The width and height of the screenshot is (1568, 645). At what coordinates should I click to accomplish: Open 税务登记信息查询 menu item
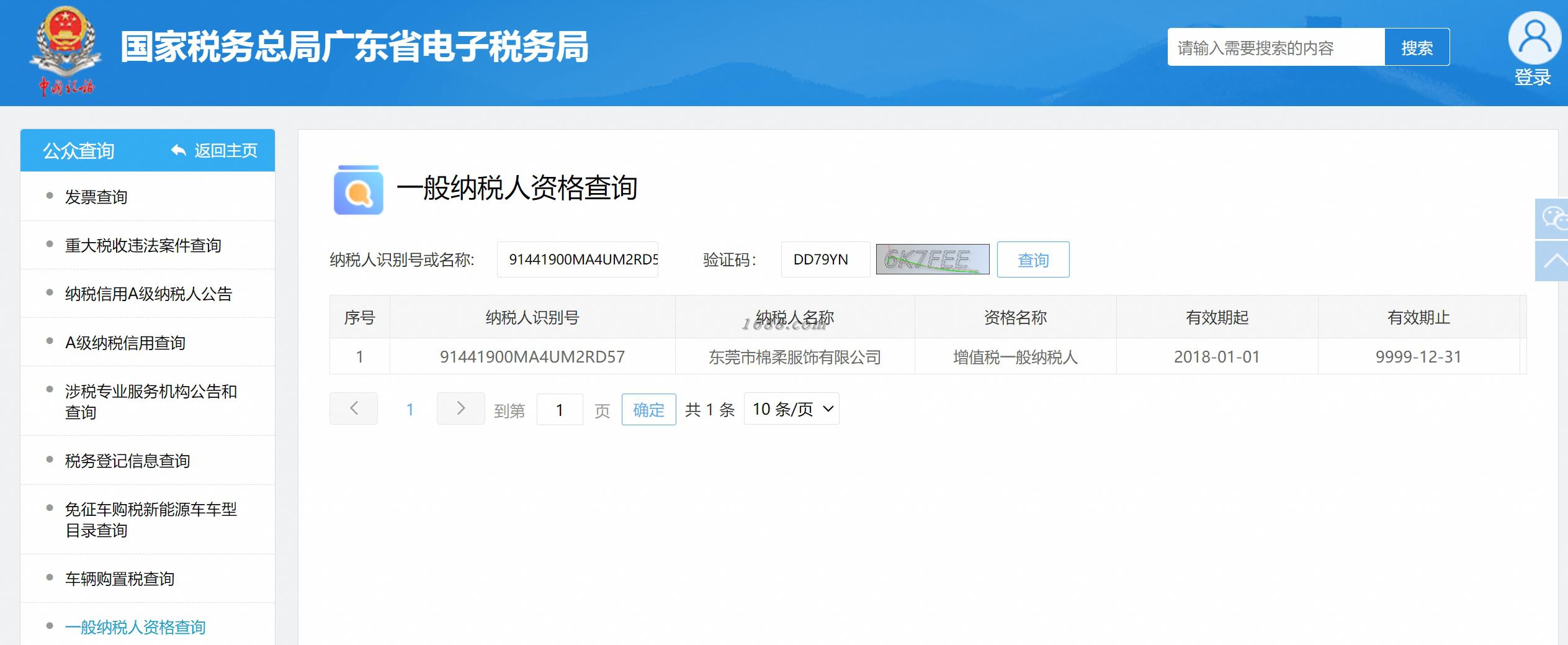click(128, 461)
